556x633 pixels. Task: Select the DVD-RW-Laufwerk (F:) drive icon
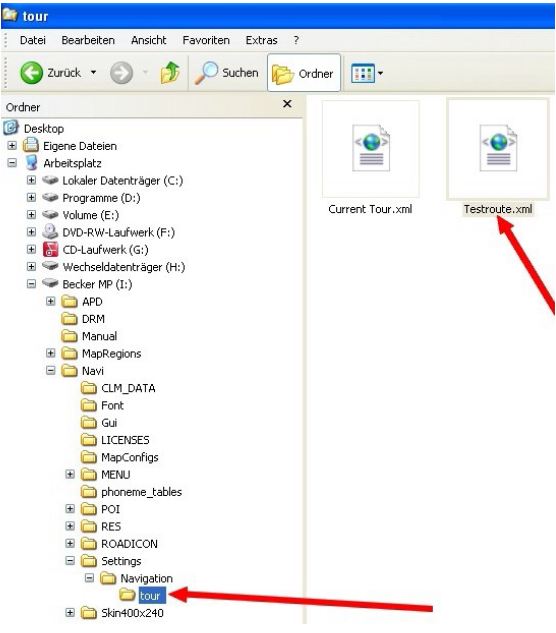(x=50, y=232)
